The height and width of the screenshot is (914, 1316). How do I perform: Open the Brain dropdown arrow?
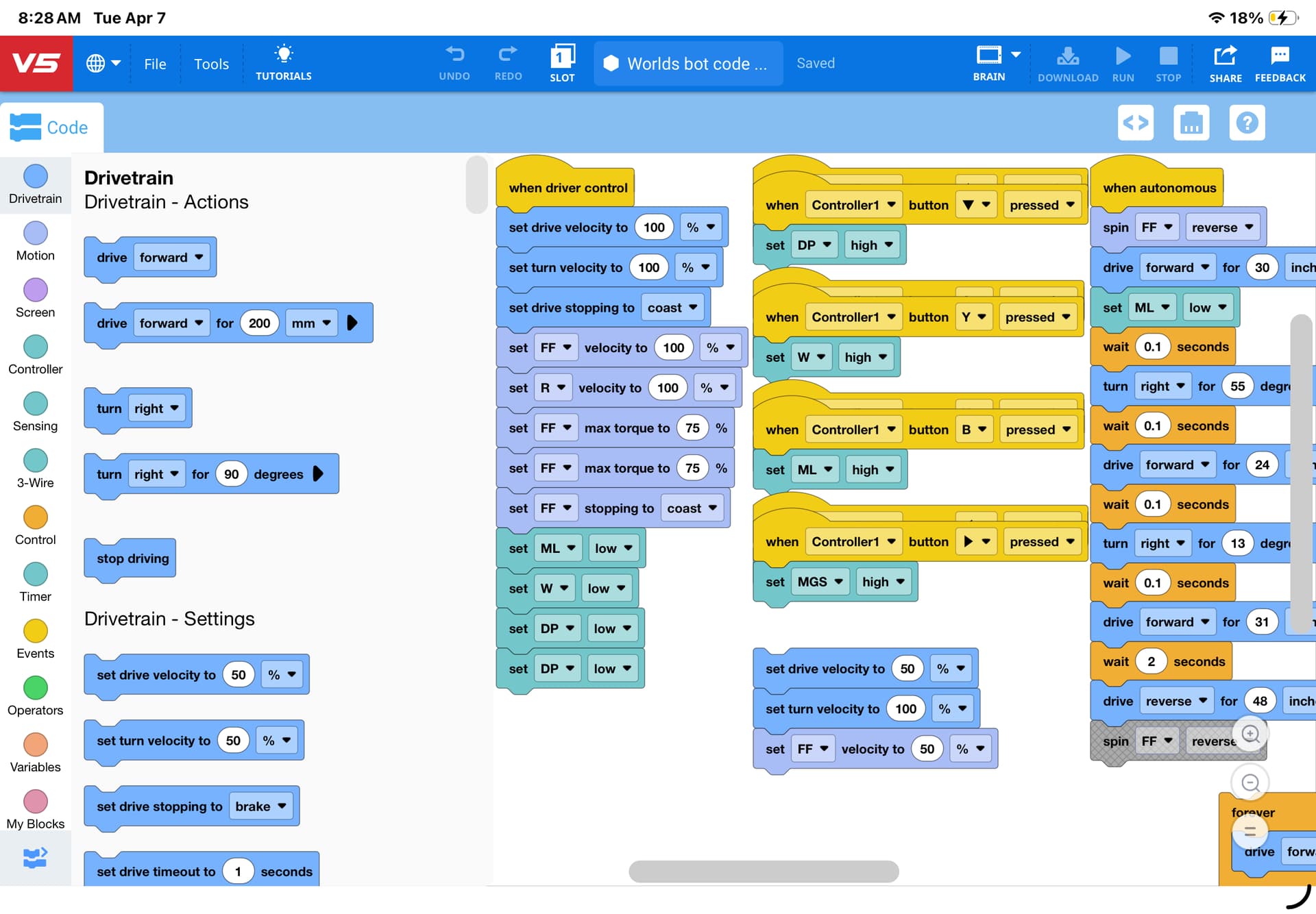click(1016, 54)
